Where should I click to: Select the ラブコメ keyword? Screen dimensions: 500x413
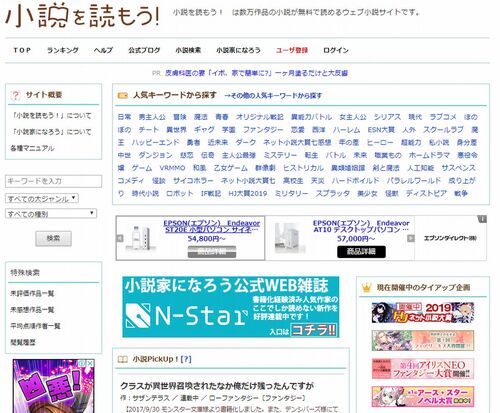point(443,117)
